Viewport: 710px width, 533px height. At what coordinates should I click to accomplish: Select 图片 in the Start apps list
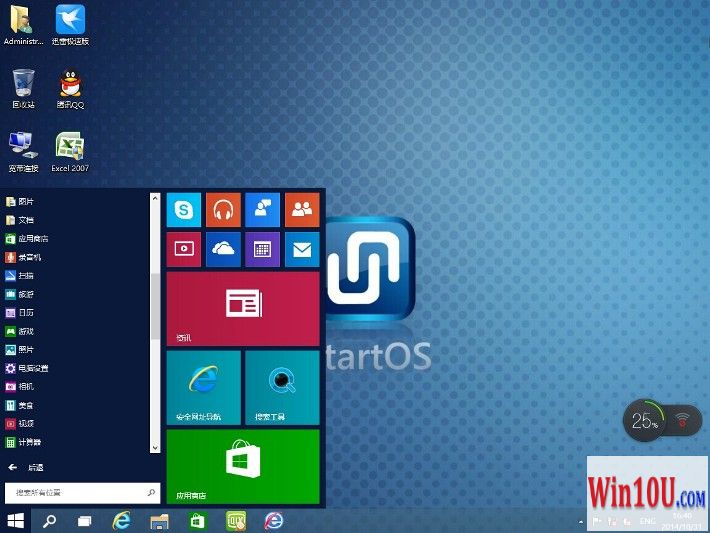click(x=19, y=202)
